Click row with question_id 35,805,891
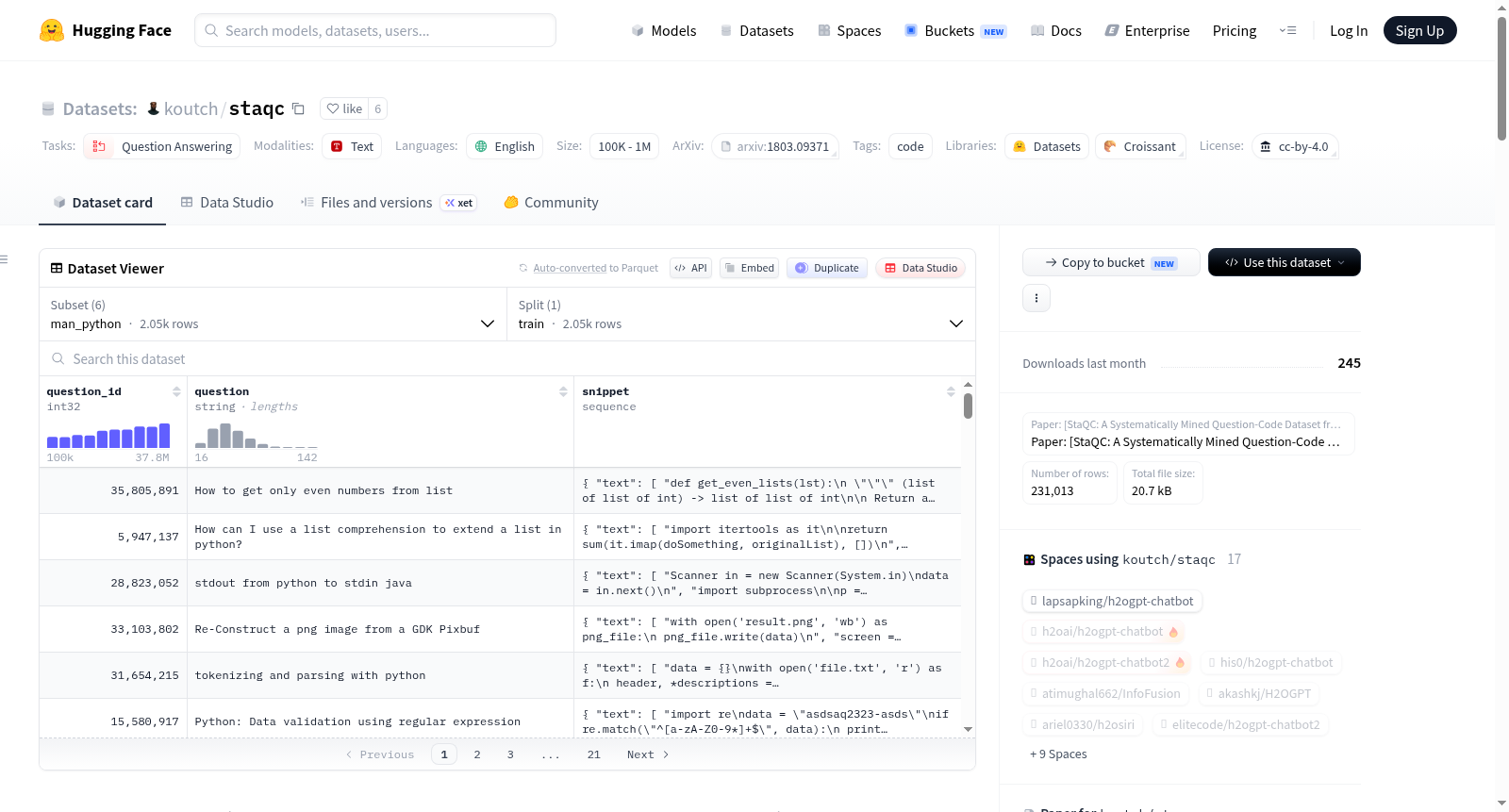Image resolution: width=1509 pixels, height=812 pixels. coord(500,490)
